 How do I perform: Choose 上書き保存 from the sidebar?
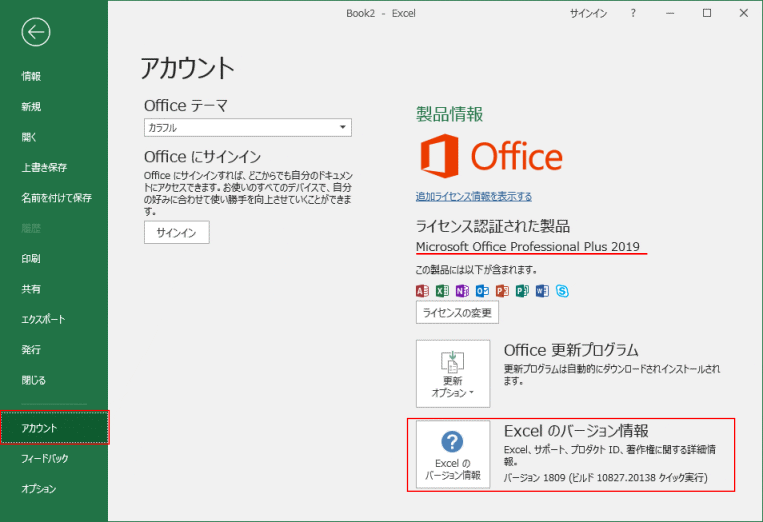[x=44, y=167]
